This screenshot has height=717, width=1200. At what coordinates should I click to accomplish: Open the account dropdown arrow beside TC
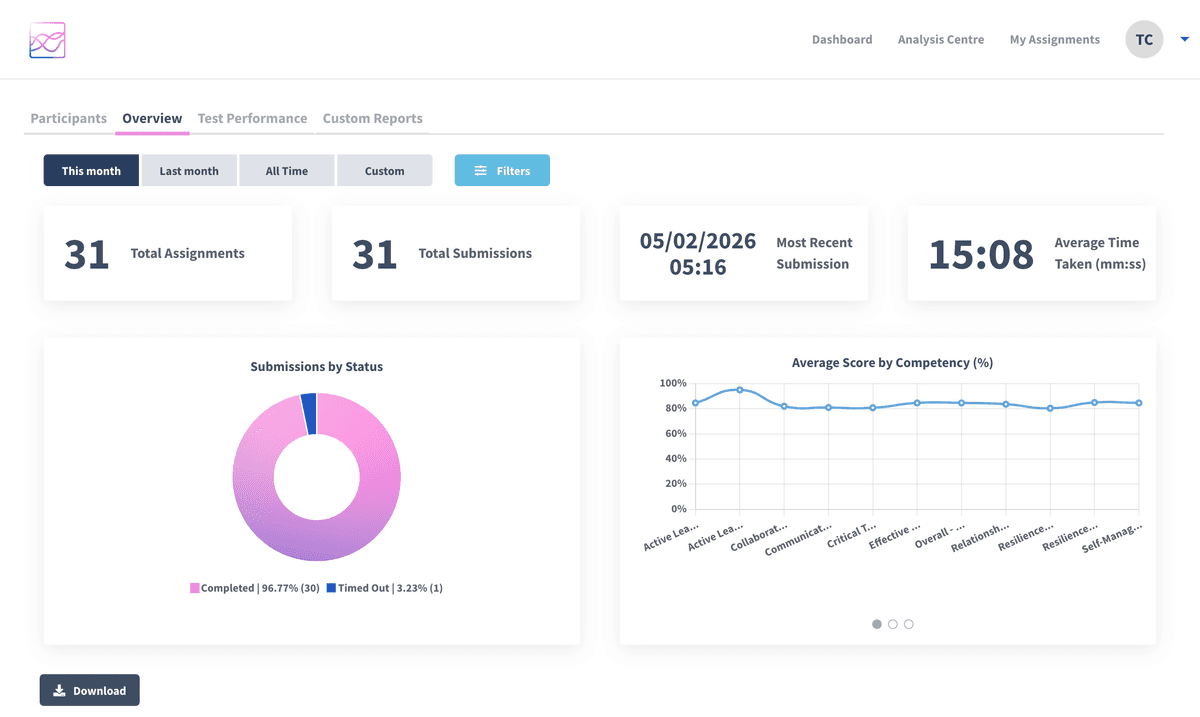(x=1184, y=39)
